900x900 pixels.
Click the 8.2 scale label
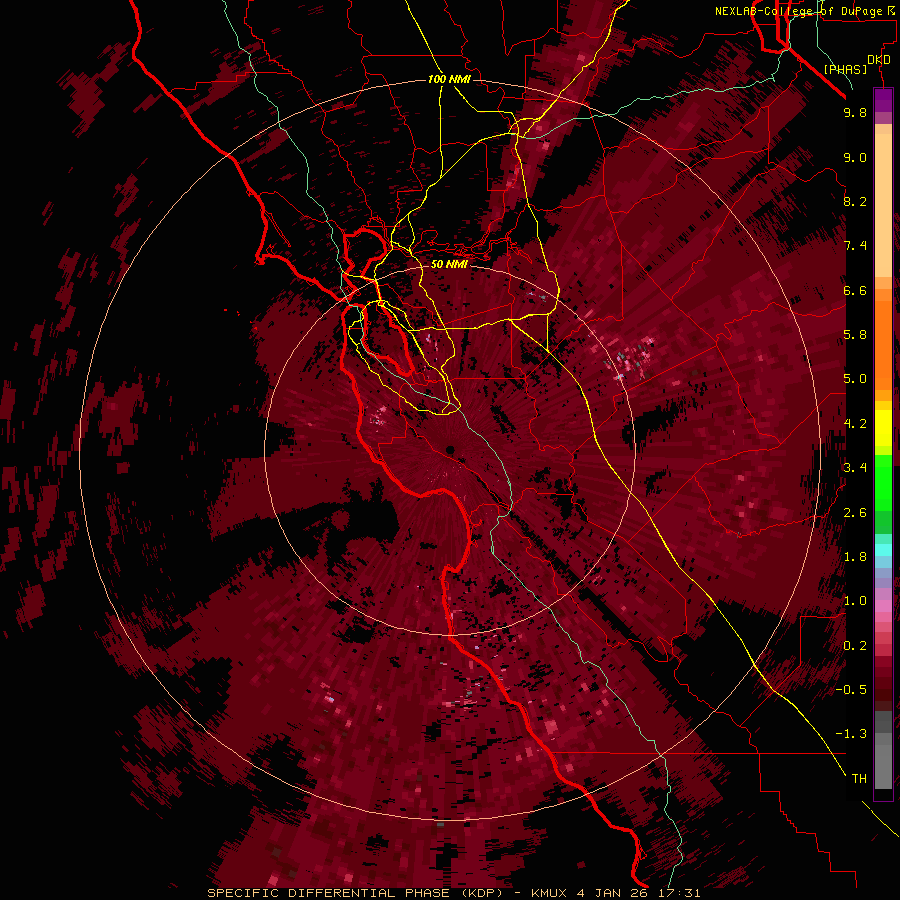(855, 201)
